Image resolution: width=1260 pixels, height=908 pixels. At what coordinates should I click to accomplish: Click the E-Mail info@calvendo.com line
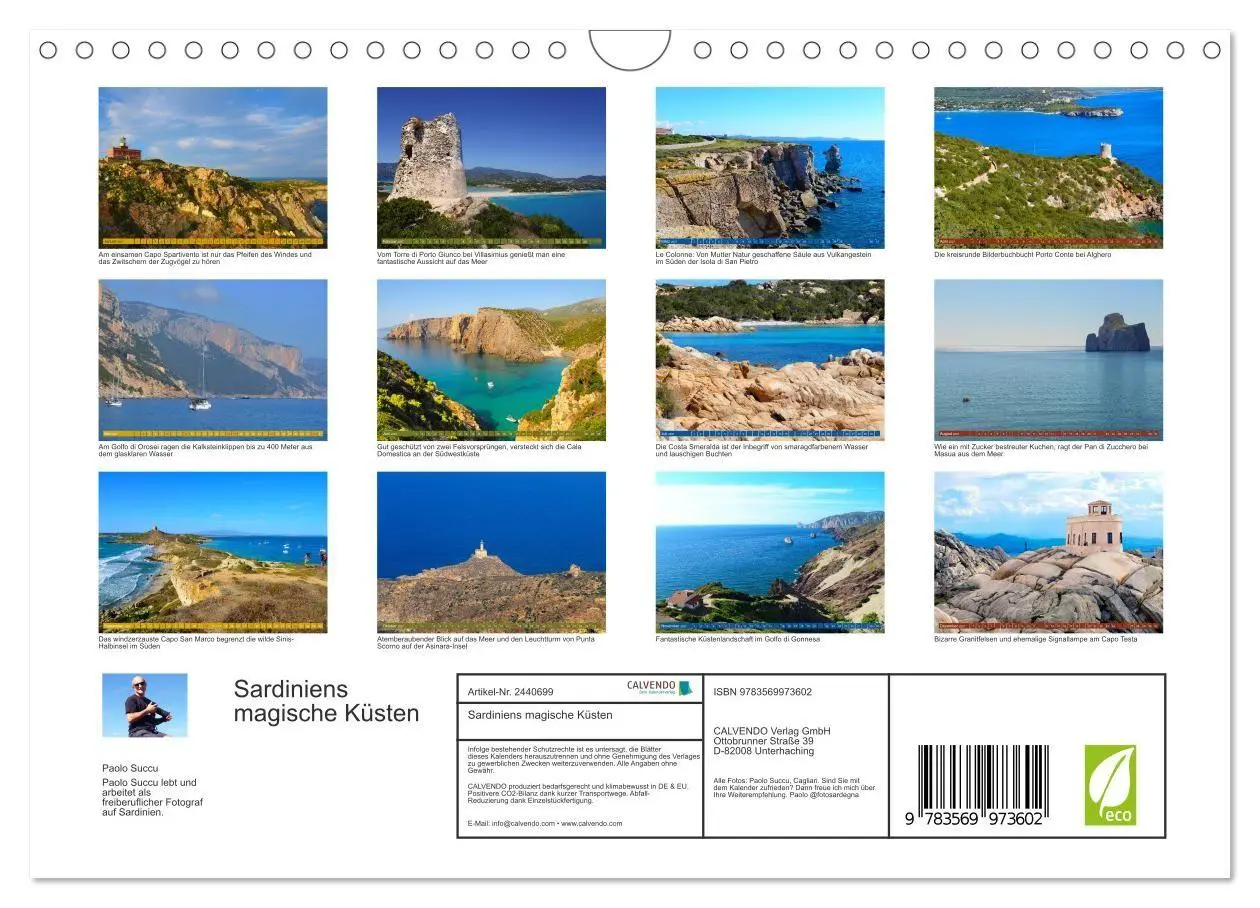[544, 824]
